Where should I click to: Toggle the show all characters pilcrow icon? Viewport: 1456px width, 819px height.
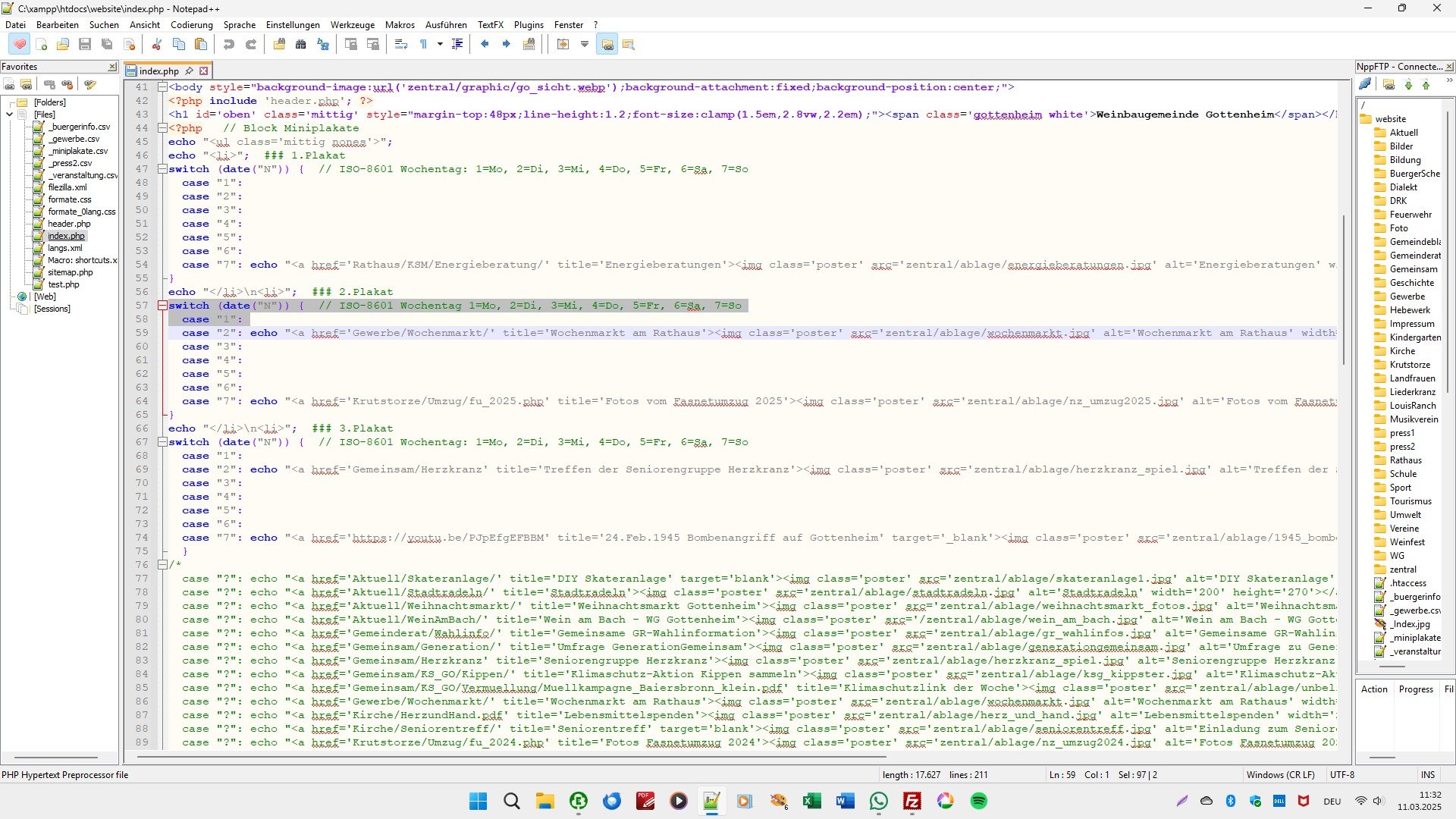click(424, 45)
